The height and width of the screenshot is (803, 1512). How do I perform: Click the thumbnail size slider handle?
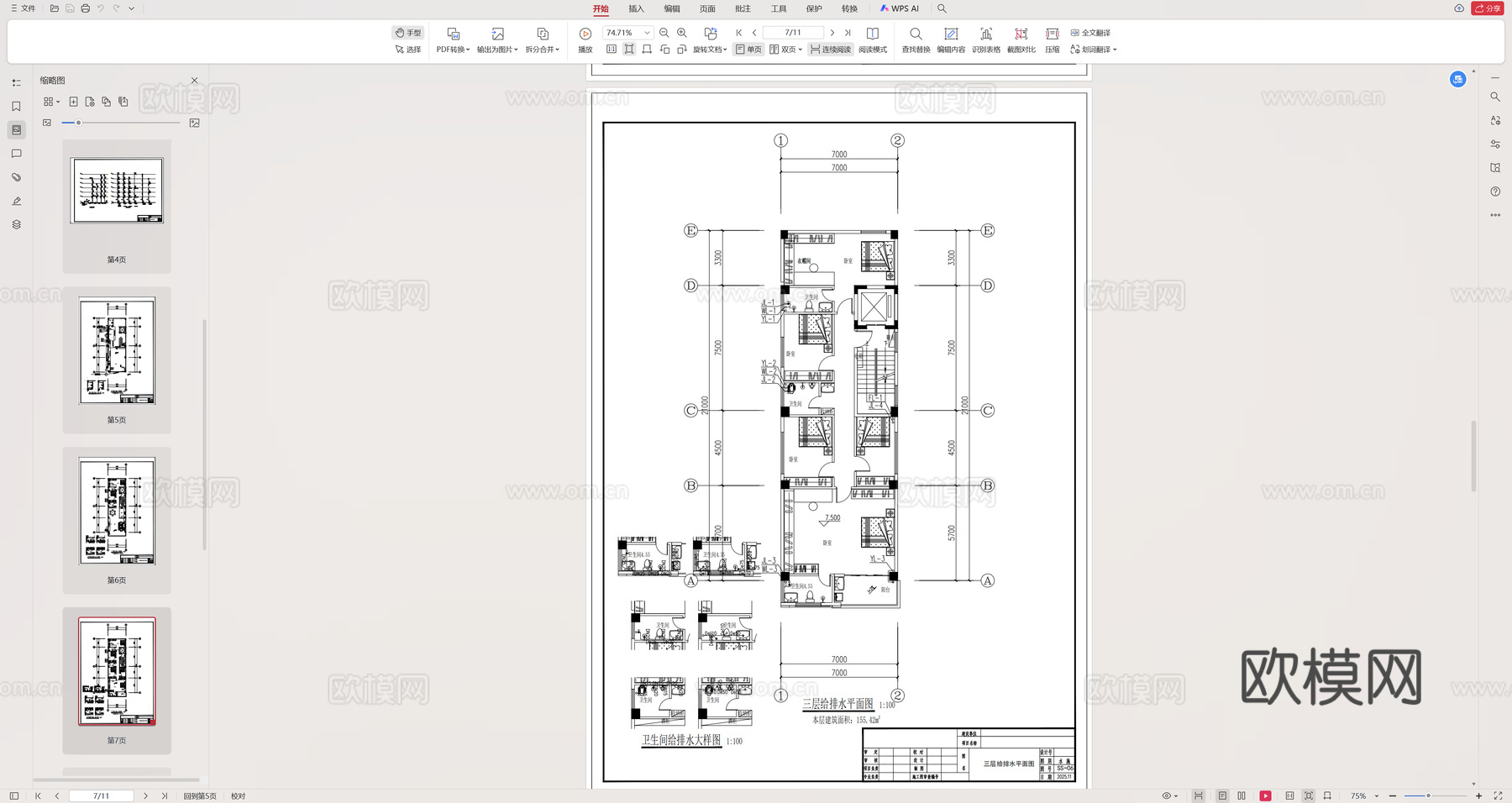(78, 123)
